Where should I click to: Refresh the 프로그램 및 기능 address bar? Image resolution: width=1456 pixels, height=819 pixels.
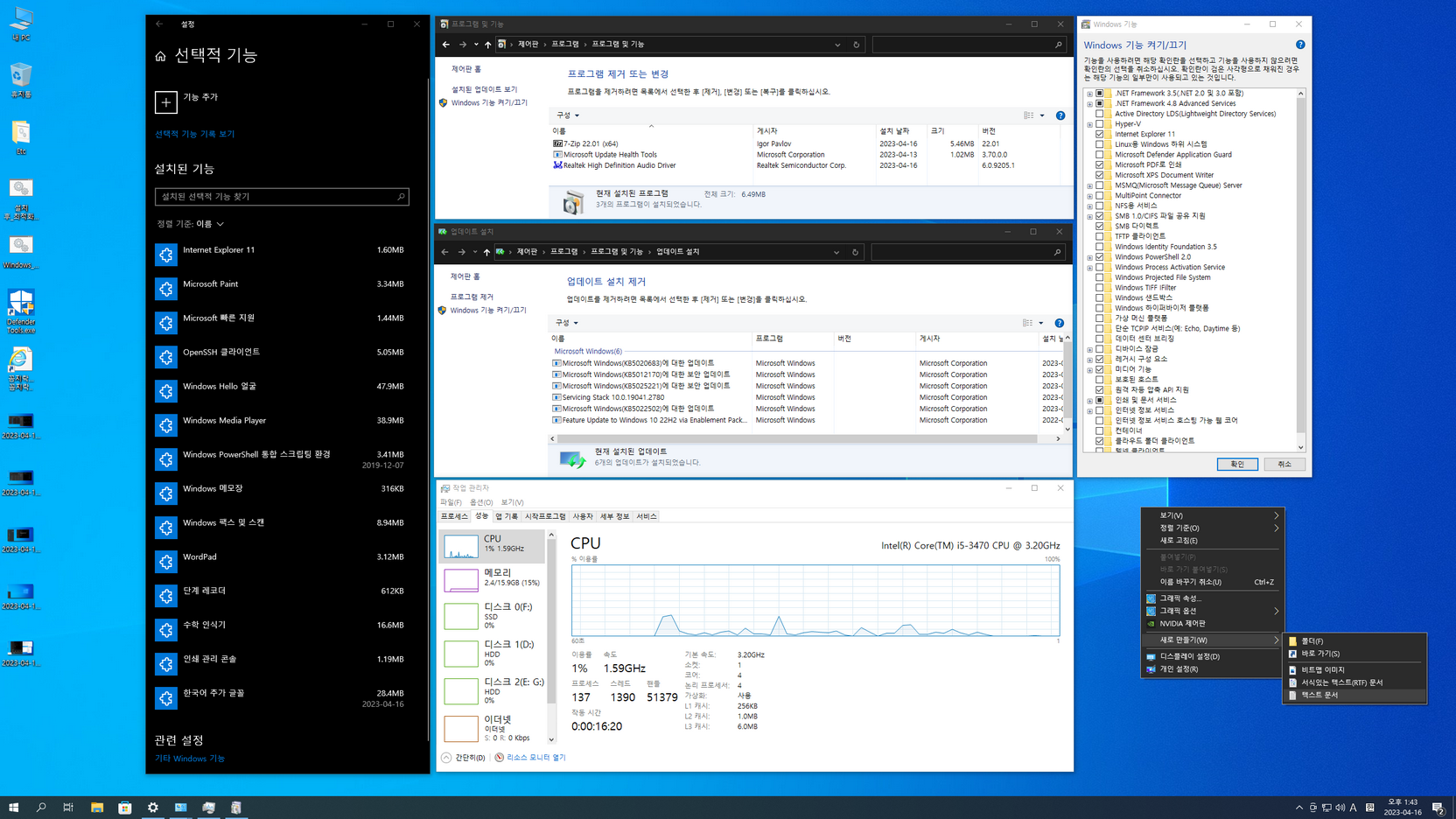(x=857, y=45)
